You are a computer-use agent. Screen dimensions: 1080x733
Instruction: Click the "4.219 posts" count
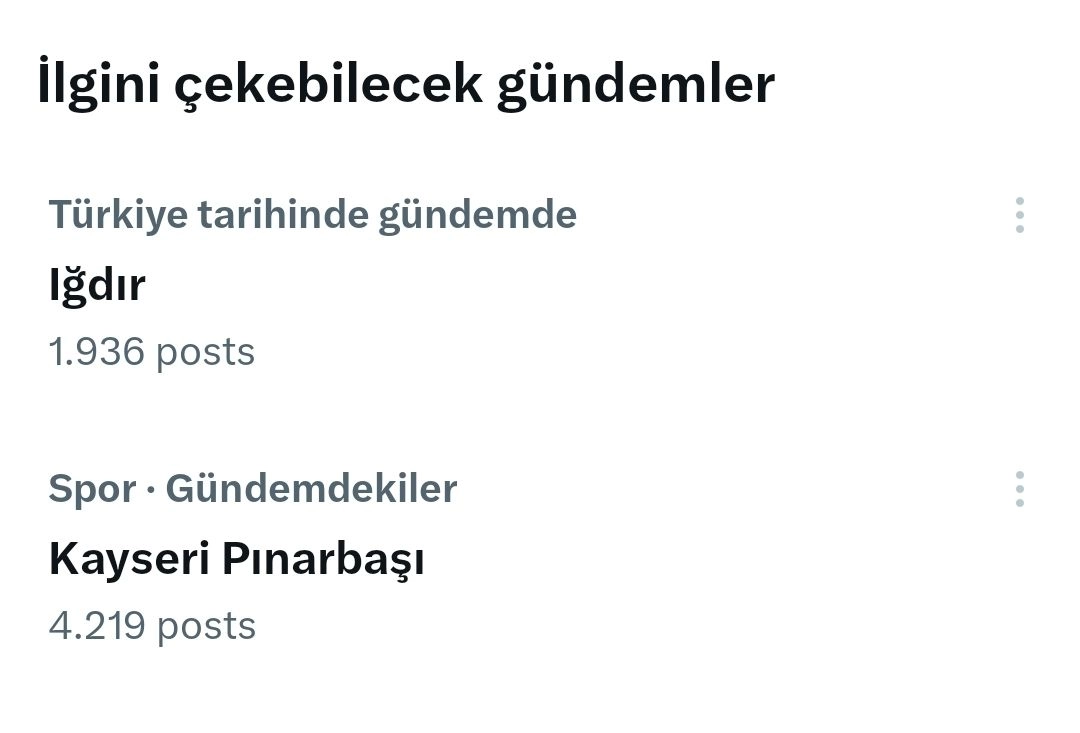[152, 626]
